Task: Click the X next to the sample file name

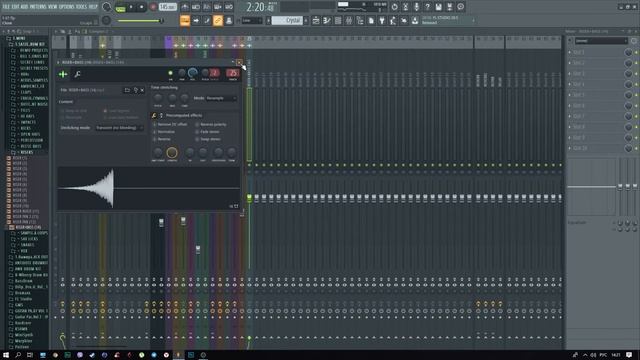Action: 142,90
